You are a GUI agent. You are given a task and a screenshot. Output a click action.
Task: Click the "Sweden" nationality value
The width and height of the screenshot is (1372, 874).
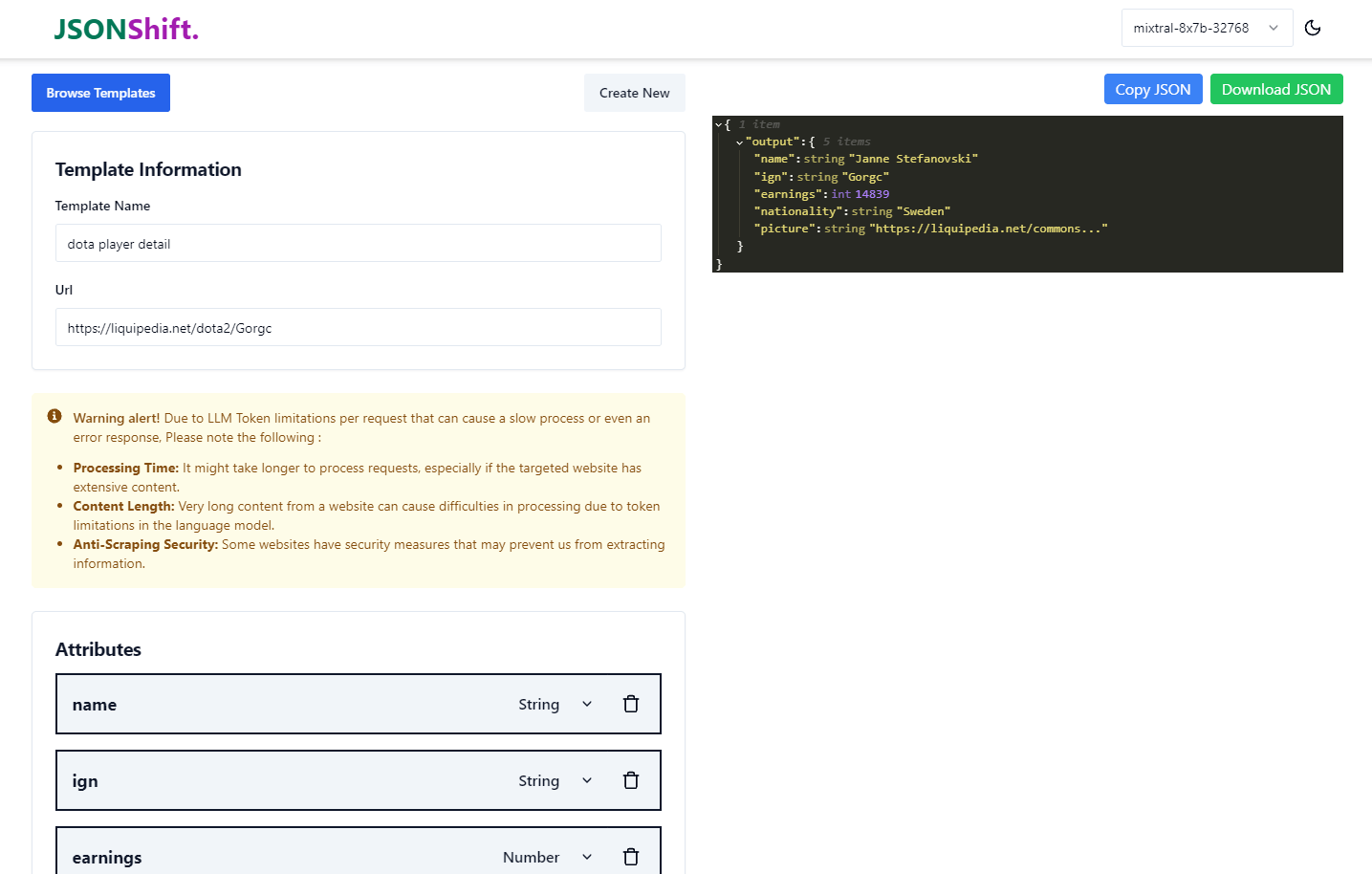[924, 211]
